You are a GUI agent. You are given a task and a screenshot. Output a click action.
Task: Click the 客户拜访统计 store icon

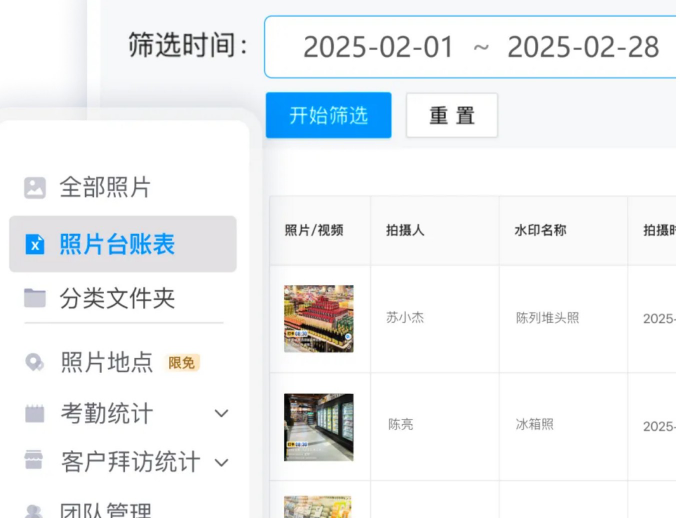click(34, 460)
